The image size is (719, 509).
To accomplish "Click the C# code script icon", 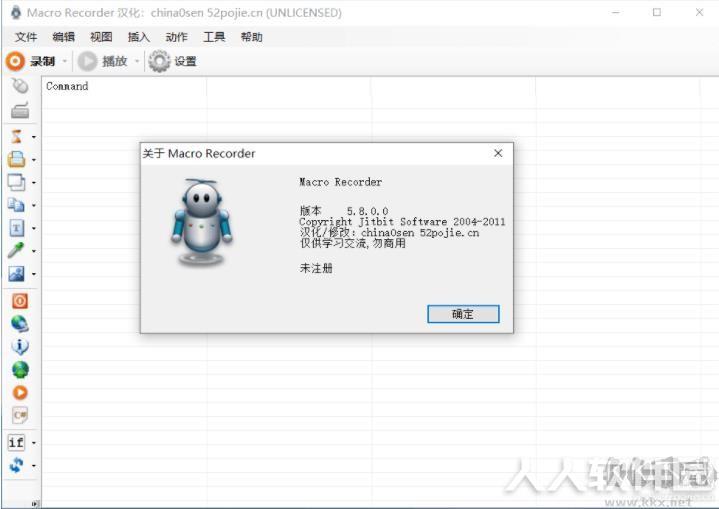I will [20, 415].
